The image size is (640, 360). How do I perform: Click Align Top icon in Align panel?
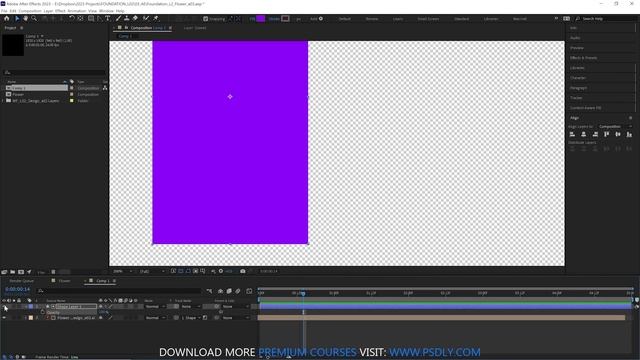pos(607,134)
